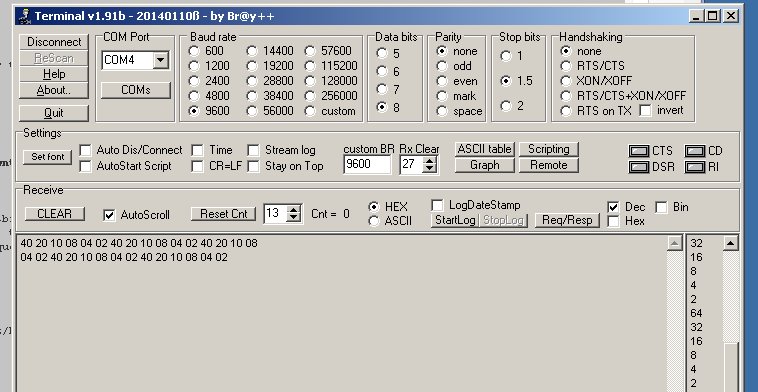Enable Stay on Top
The width and height of the screenshot is (758, 392).
(253, 166)
